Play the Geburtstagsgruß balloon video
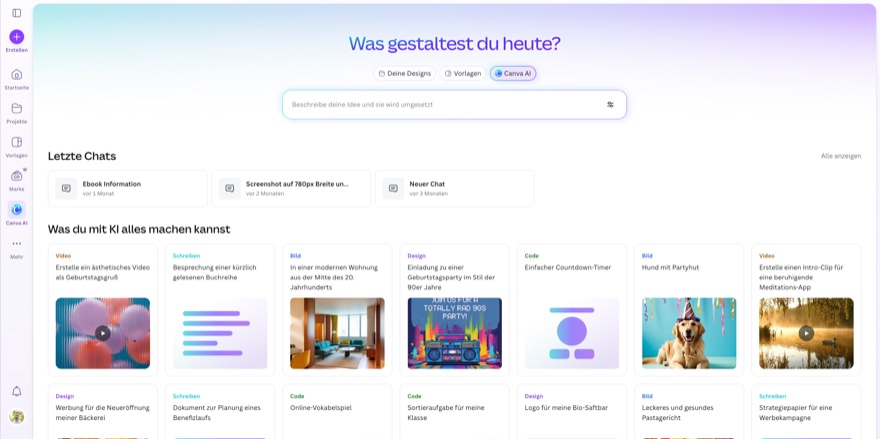Screen dimensions: 880x439 pyautogui.click(x=103, y=333)
